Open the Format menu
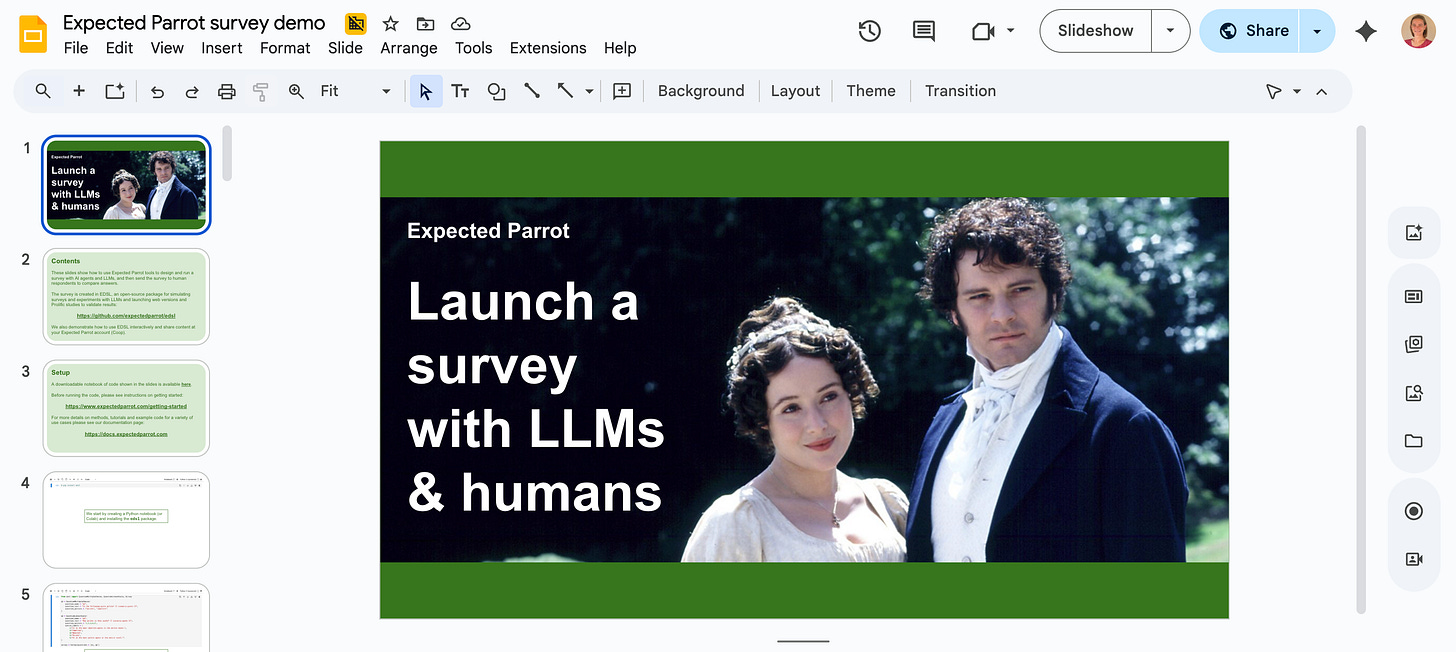The height and width of the screenshot is (652, 1456). click(x=285, y=48)
